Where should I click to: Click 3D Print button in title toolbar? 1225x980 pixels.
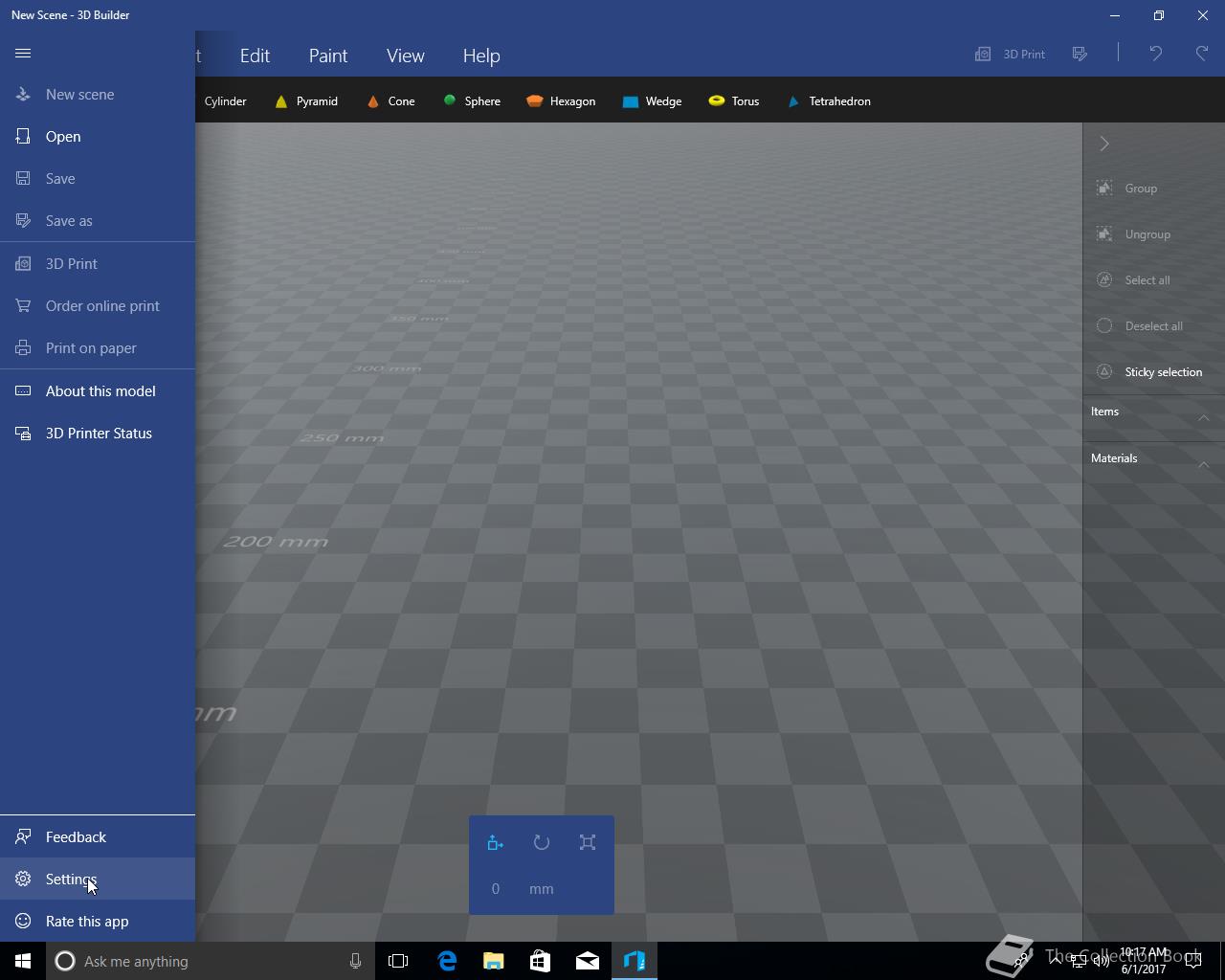(1010, 54)
